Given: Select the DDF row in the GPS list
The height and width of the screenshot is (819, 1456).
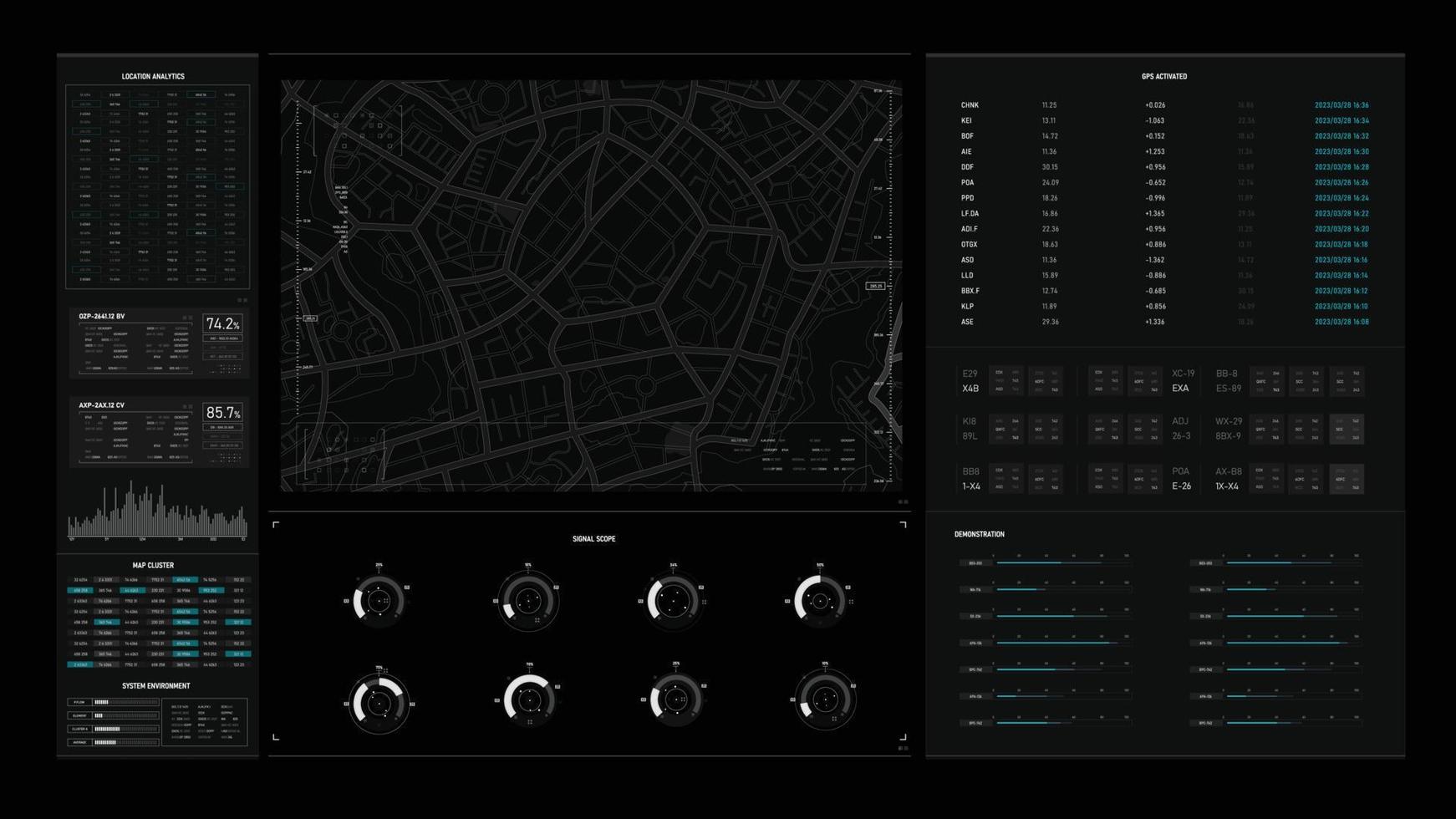Looking at the screenshot, I should (x=1164, y=167).
